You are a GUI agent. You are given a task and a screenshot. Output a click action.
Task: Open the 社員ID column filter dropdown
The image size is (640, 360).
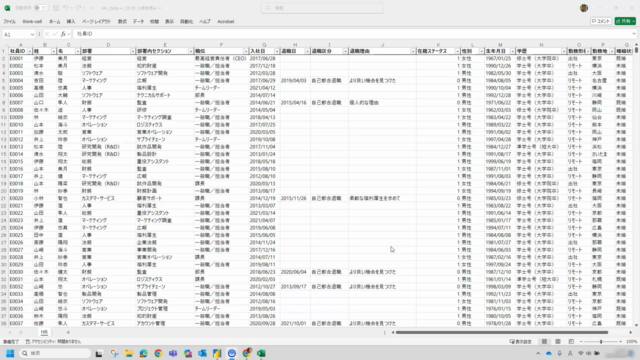click(29, 51)
